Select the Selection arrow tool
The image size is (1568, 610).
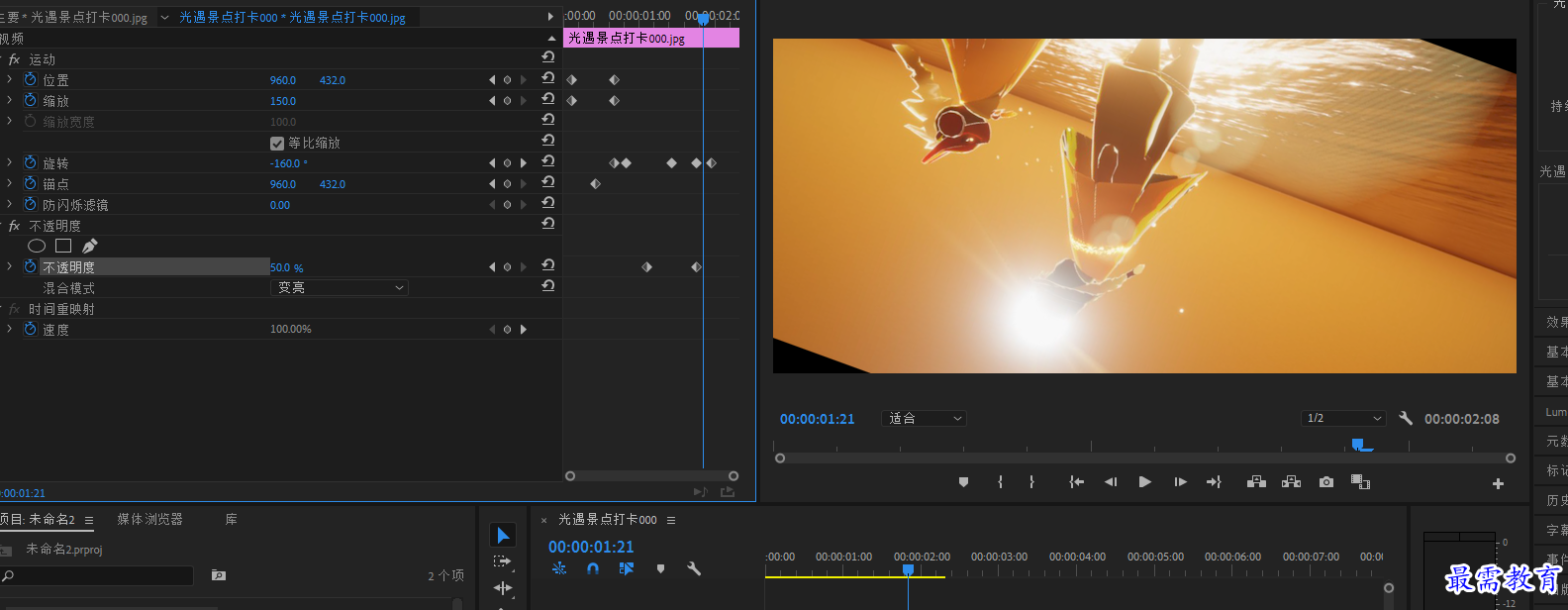[x=503, y=535]
